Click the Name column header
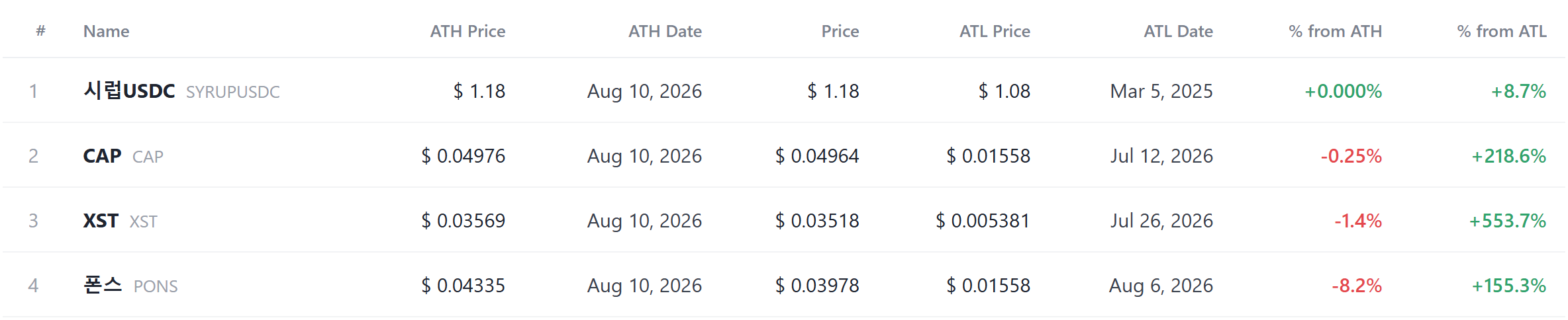Viewport: 1568px width, 320px height. click(x=106, y=31)
